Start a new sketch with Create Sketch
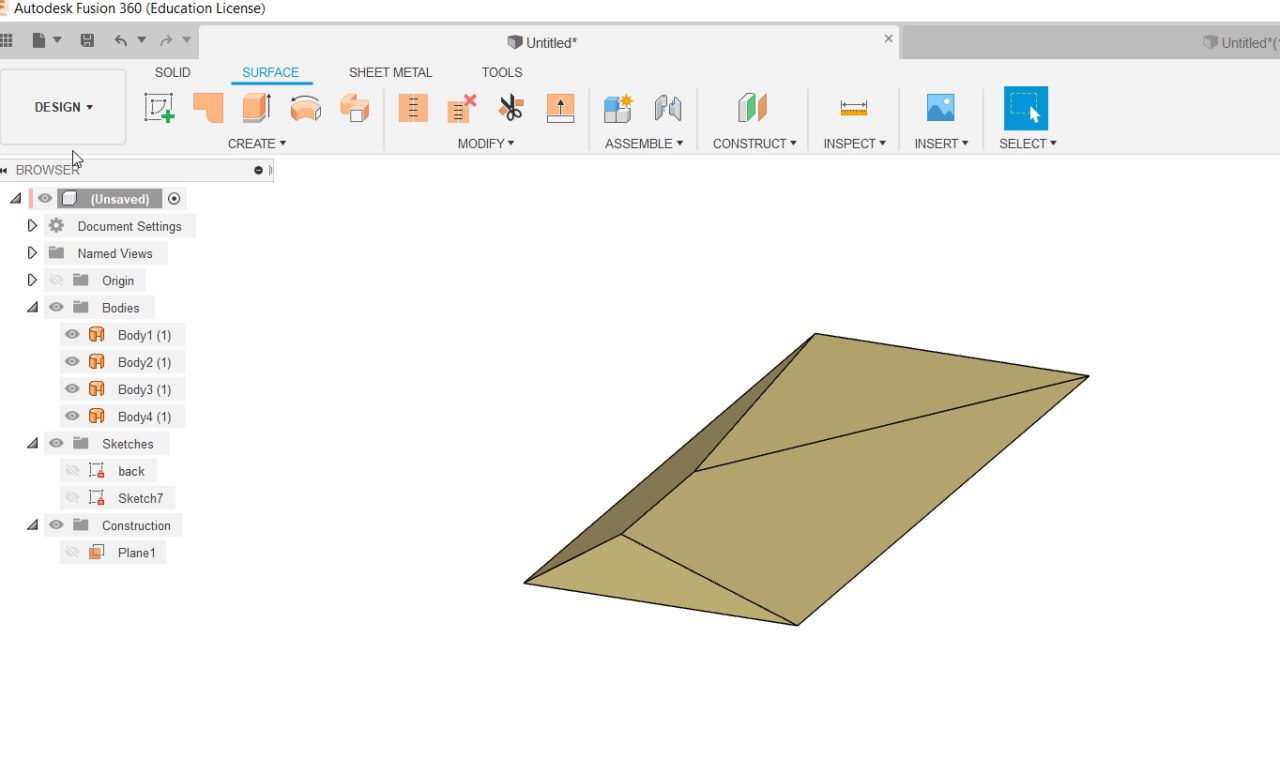Screen dimensions: 1280x774 click(x=159, y=108)
